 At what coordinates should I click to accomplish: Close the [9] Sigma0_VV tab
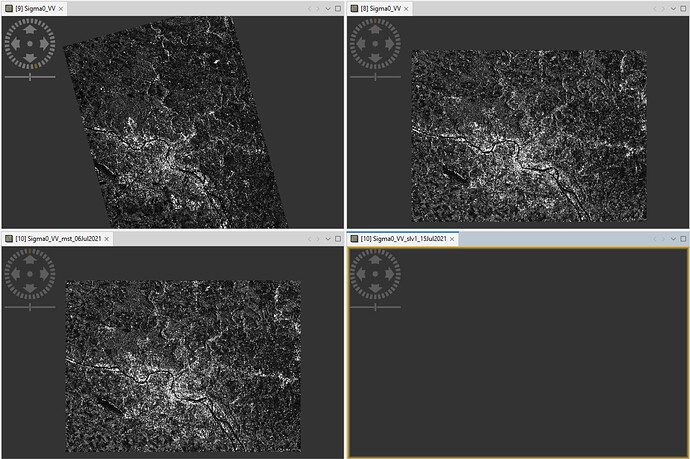[x=60, y=8]
